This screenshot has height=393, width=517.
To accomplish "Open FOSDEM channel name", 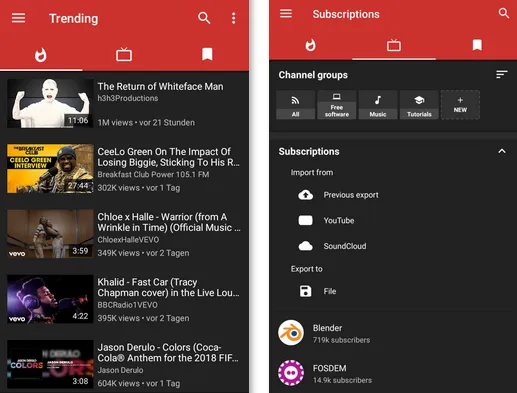I will 329,368.
